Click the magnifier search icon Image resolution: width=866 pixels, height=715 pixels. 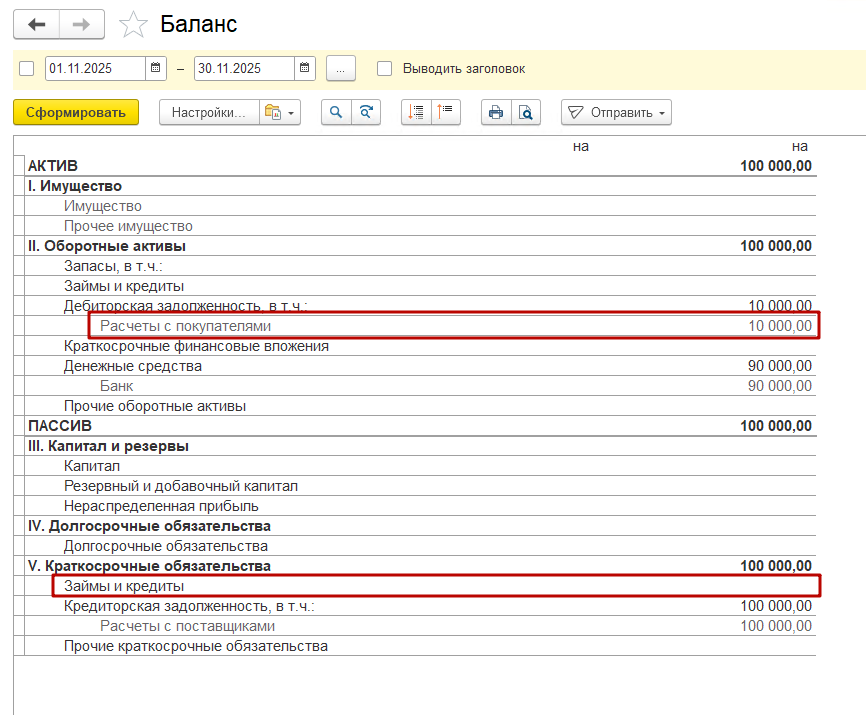tap(336, 113)
